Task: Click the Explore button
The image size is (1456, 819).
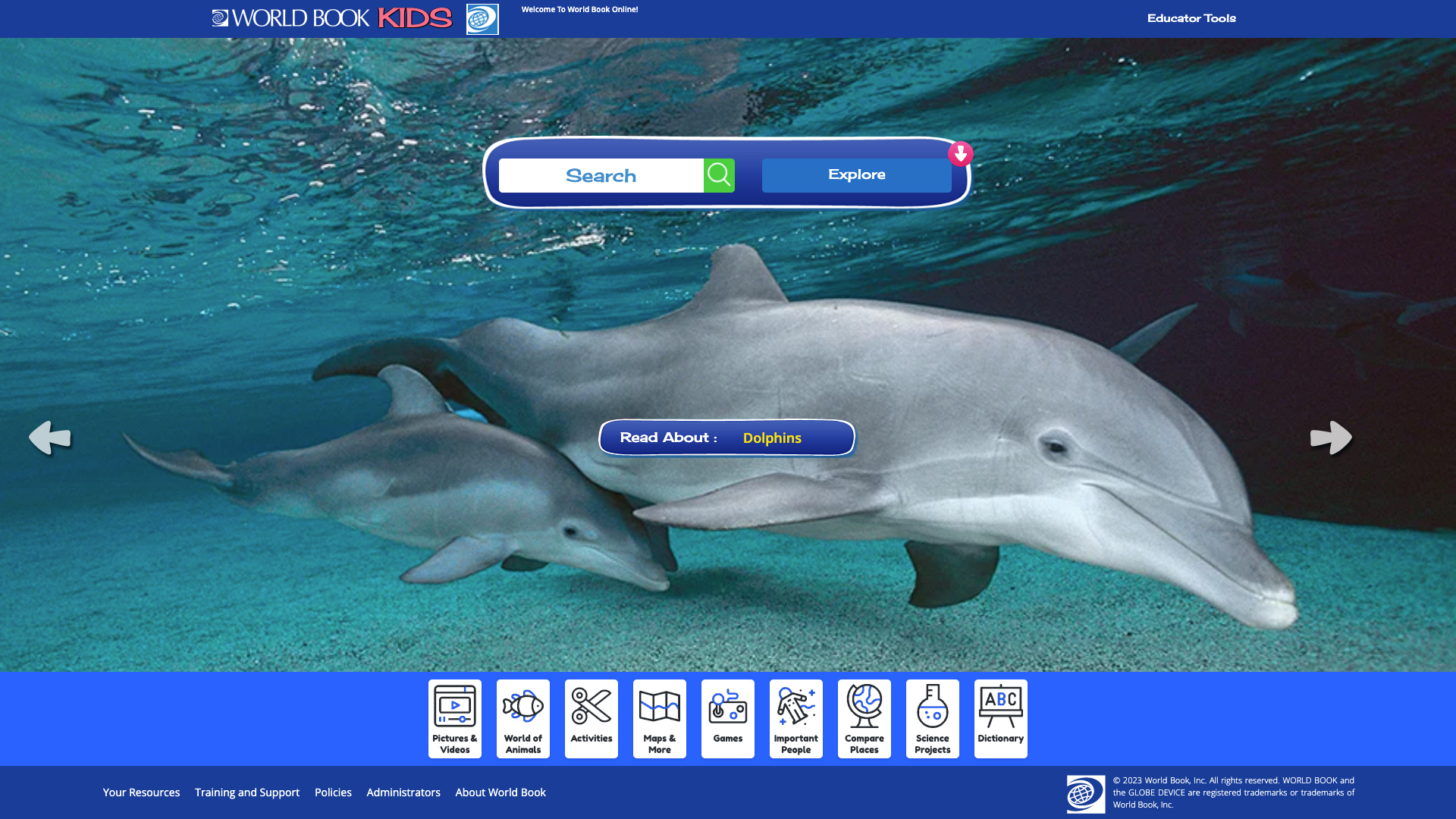Action: click(856, 175)
